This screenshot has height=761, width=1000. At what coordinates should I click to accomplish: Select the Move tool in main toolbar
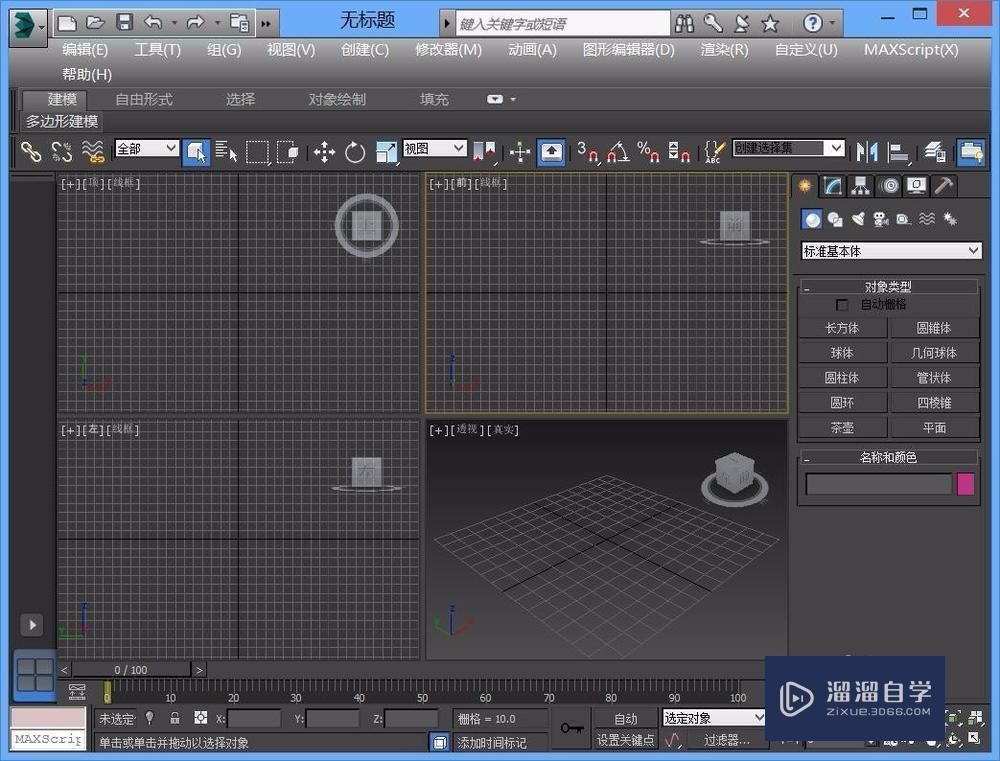[324, 152]
